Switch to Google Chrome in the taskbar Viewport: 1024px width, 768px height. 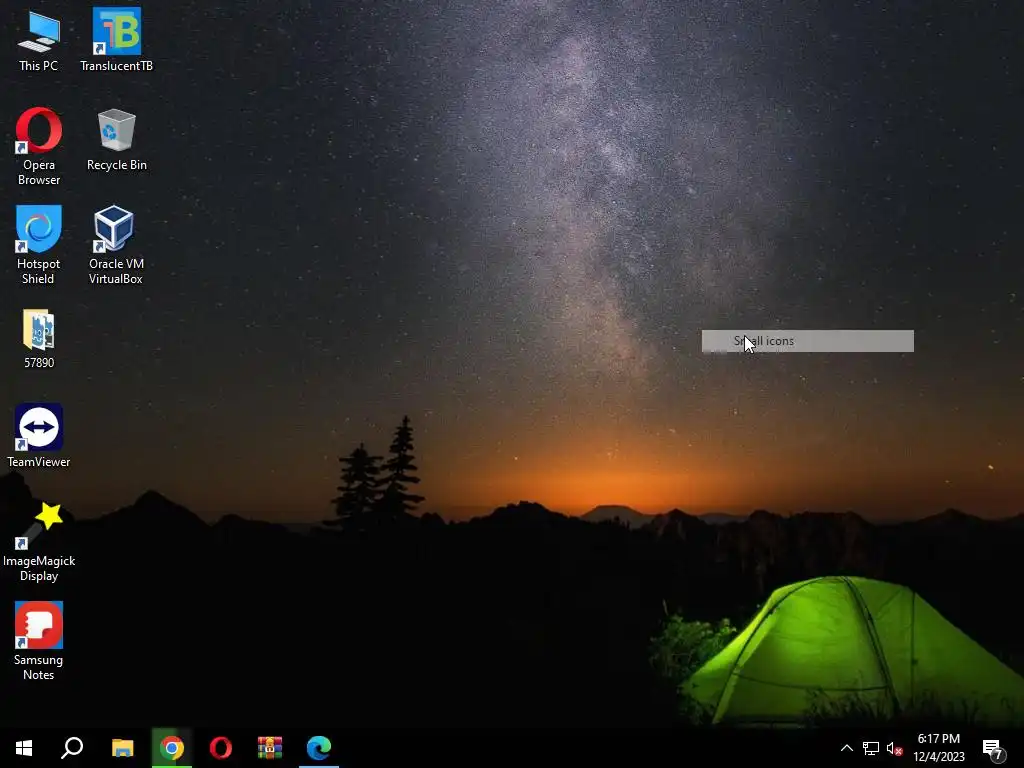[172, 748]
